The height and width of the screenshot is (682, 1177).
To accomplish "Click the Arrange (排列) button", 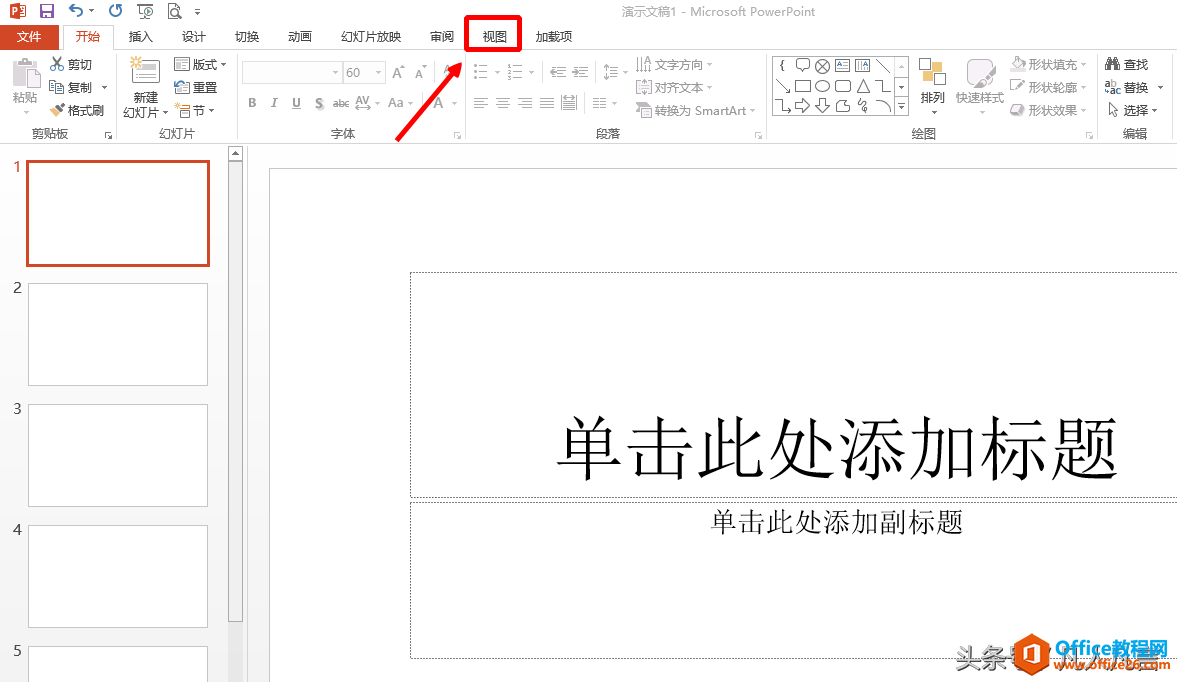I will click(932, 85).
